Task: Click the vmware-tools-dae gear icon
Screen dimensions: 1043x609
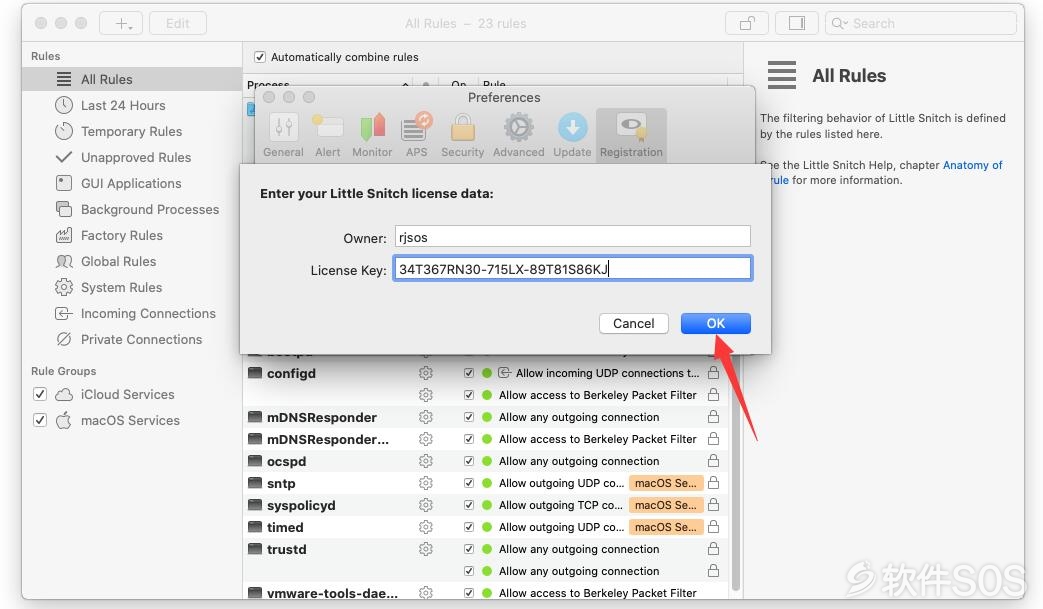Action: (x=426, y=592)
